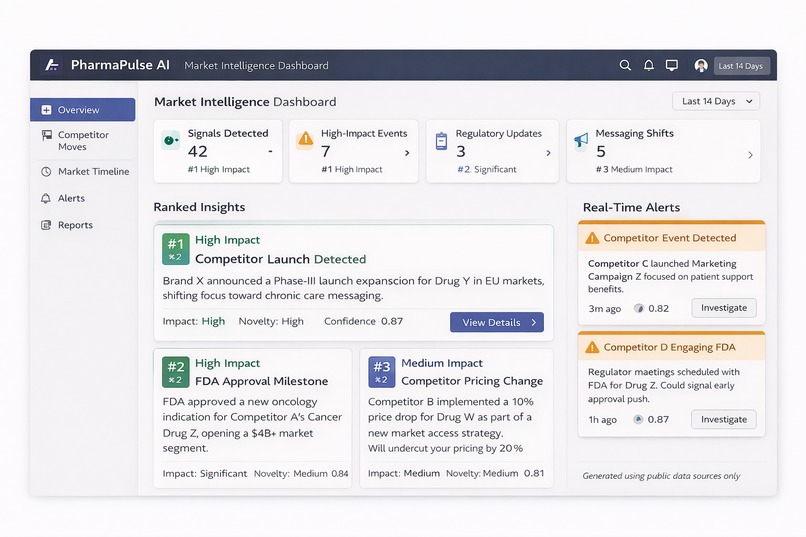Open search via magnifier icon
Screen dimensions: 806x537
[x=625, y=65]
